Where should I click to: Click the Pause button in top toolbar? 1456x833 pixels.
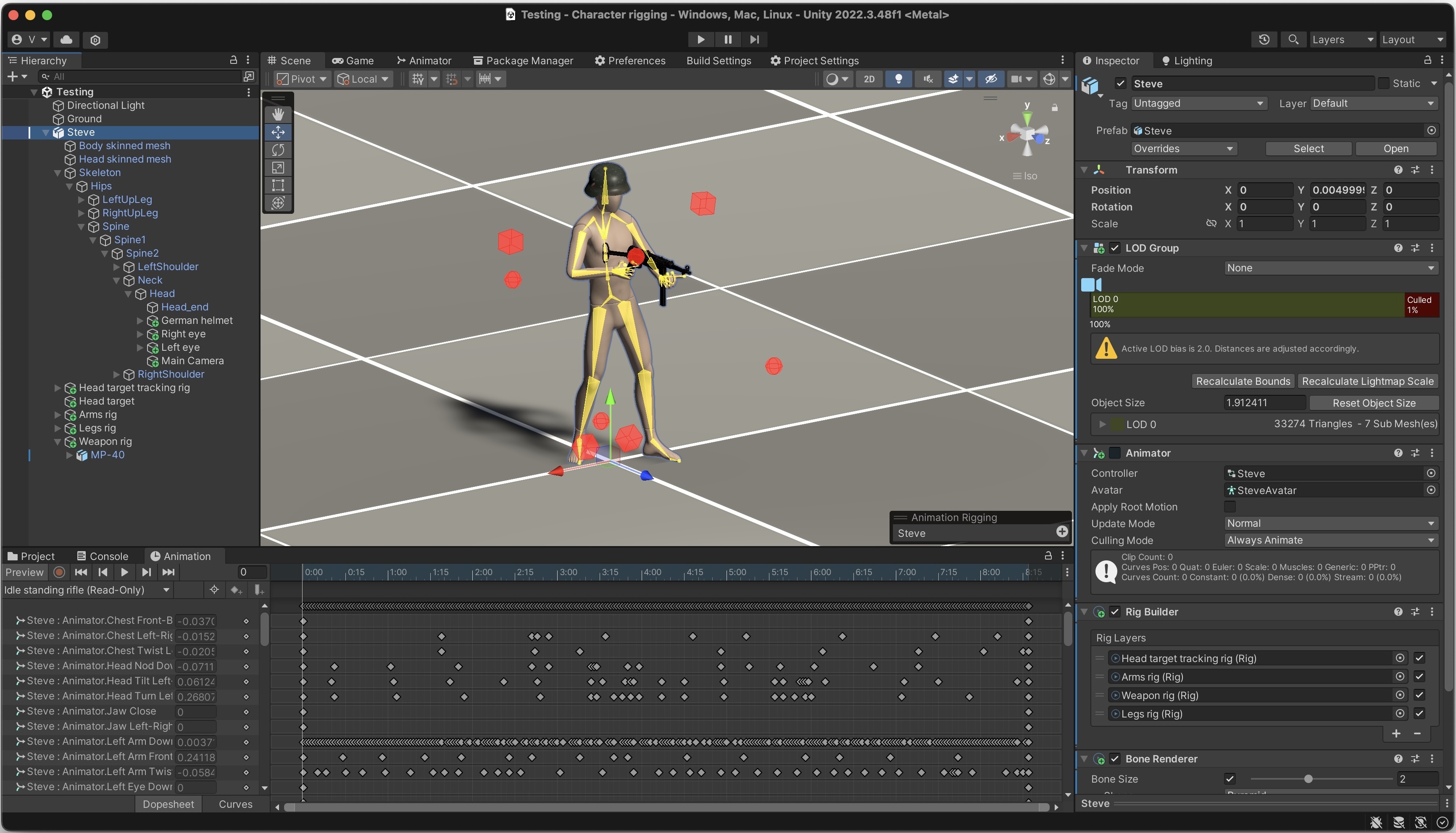point(728,39)
